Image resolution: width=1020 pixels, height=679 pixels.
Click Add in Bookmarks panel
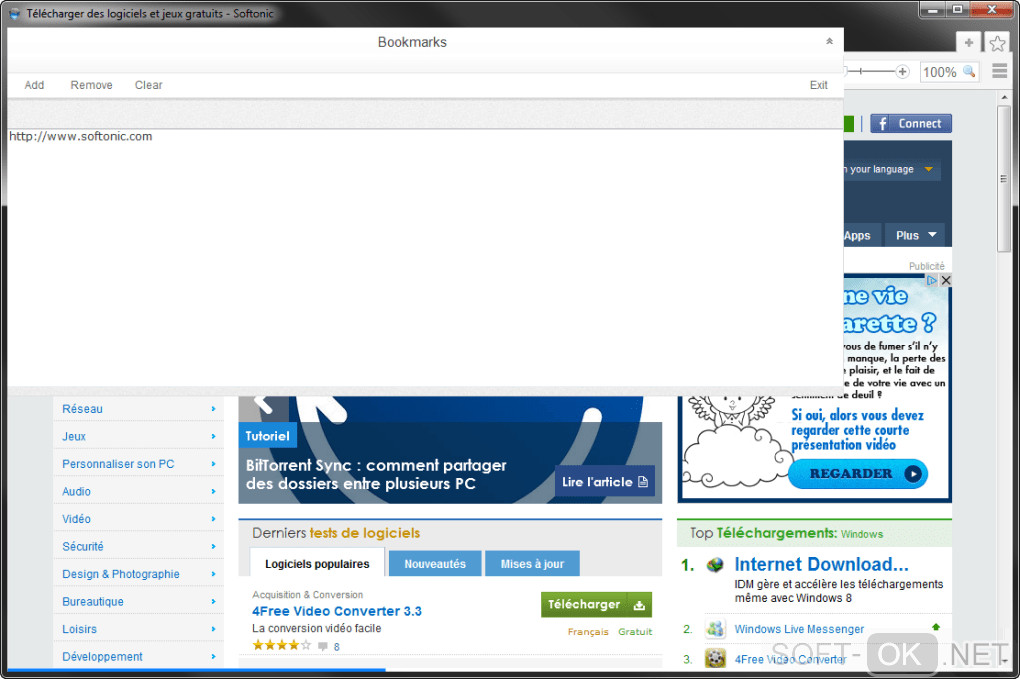(x=34, y=85)
